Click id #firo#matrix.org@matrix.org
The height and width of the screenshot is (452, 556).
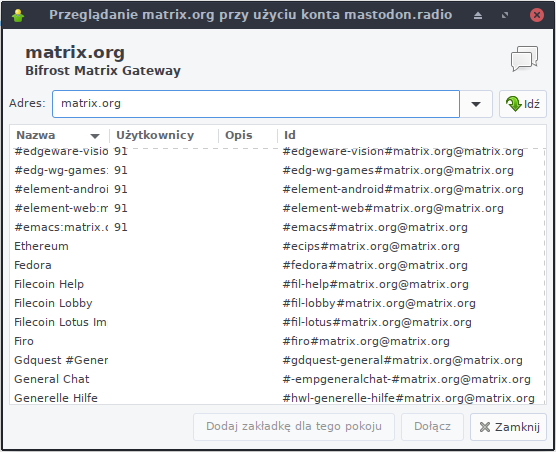[x=366, y=341]
